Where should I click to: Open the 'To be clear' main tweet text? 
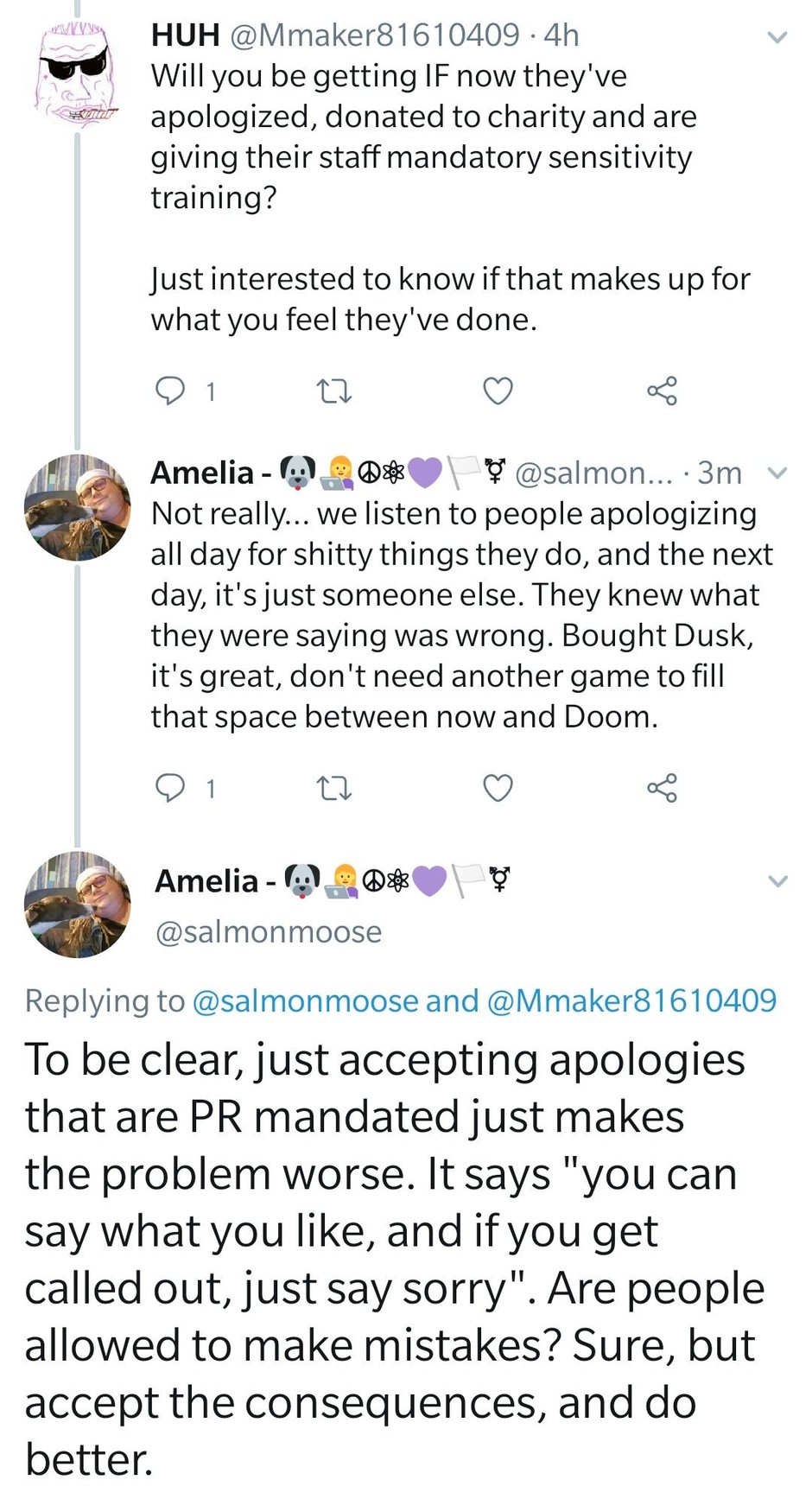click(x=393, y=1258)
